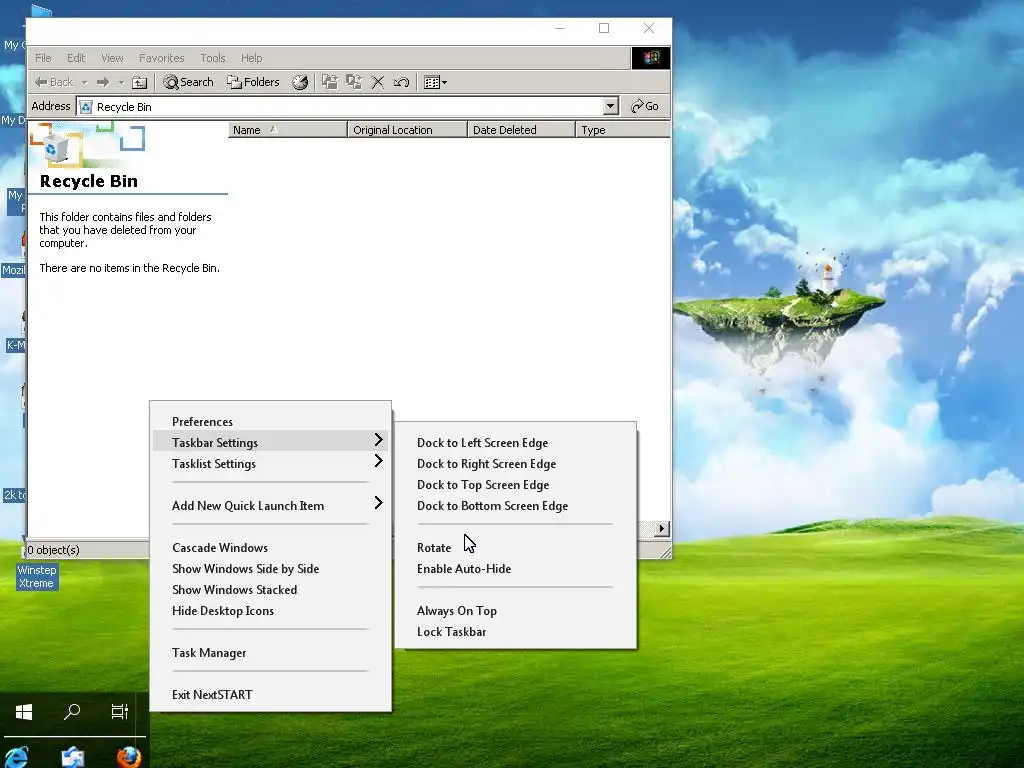Sort by Date Deleted column header
The height and width of the screenshot is (768, 1024).
click(x=521, y=130)
